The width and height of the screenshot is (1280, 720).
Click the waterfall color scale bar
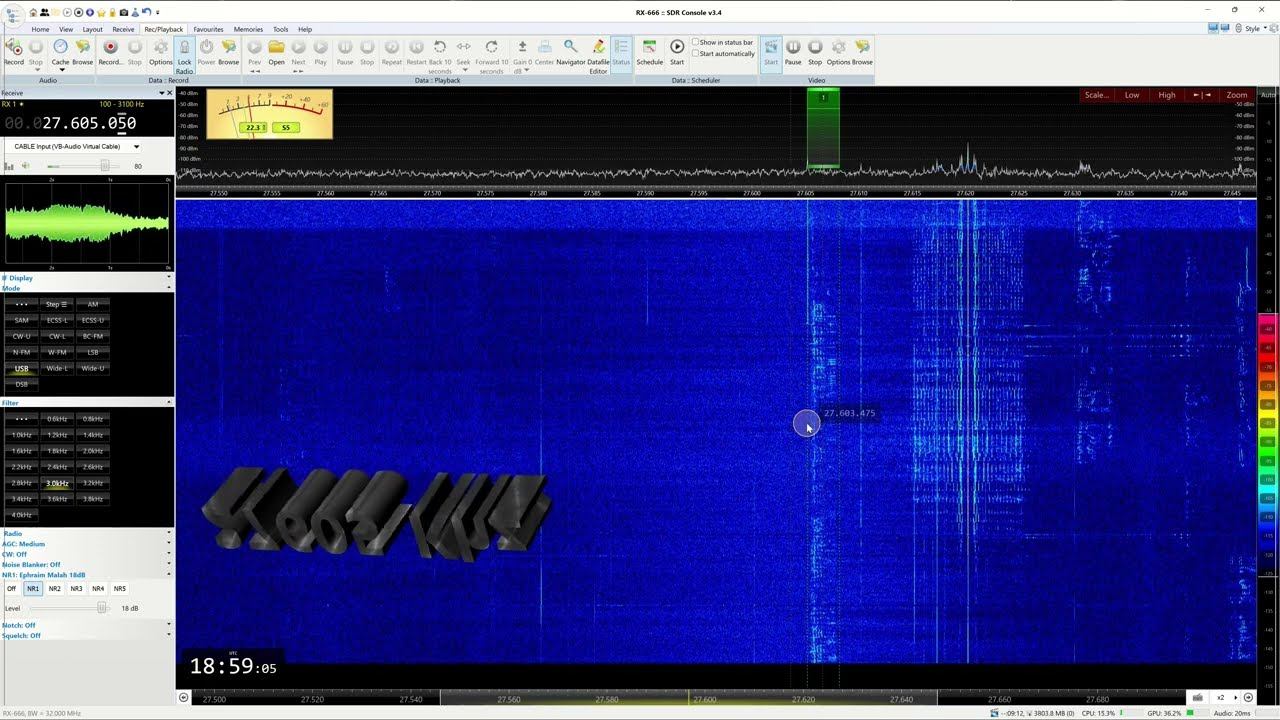tap(1268, 418)
